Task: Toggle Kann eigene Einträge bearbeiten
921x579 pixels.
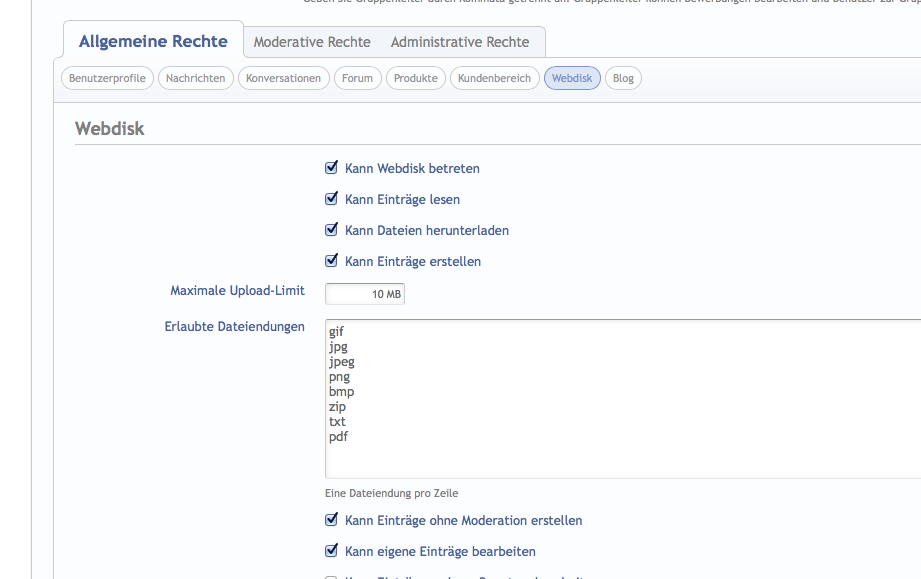Action: coord(332,551)
